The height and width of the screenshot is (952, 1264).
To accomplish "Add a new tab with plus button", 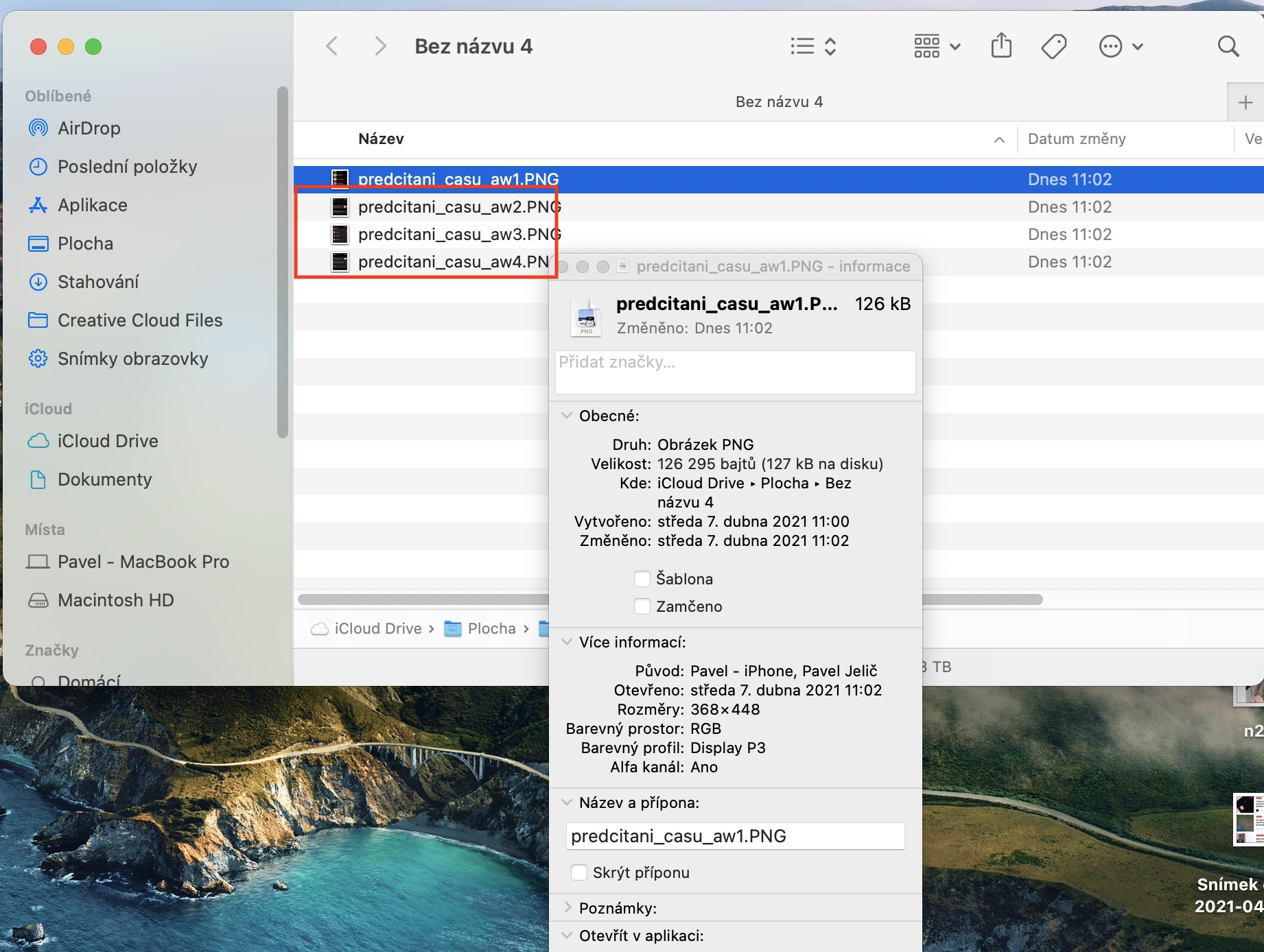I will (x=1245, y=102).
